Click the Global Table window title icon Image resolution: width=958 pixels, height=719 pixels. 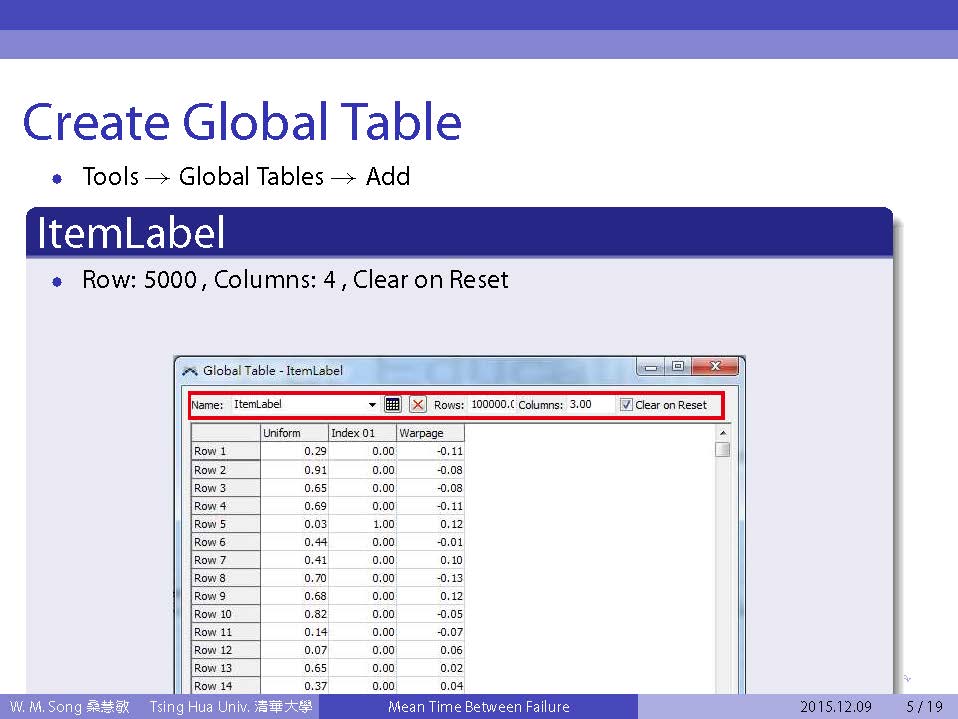click(190, 371)
